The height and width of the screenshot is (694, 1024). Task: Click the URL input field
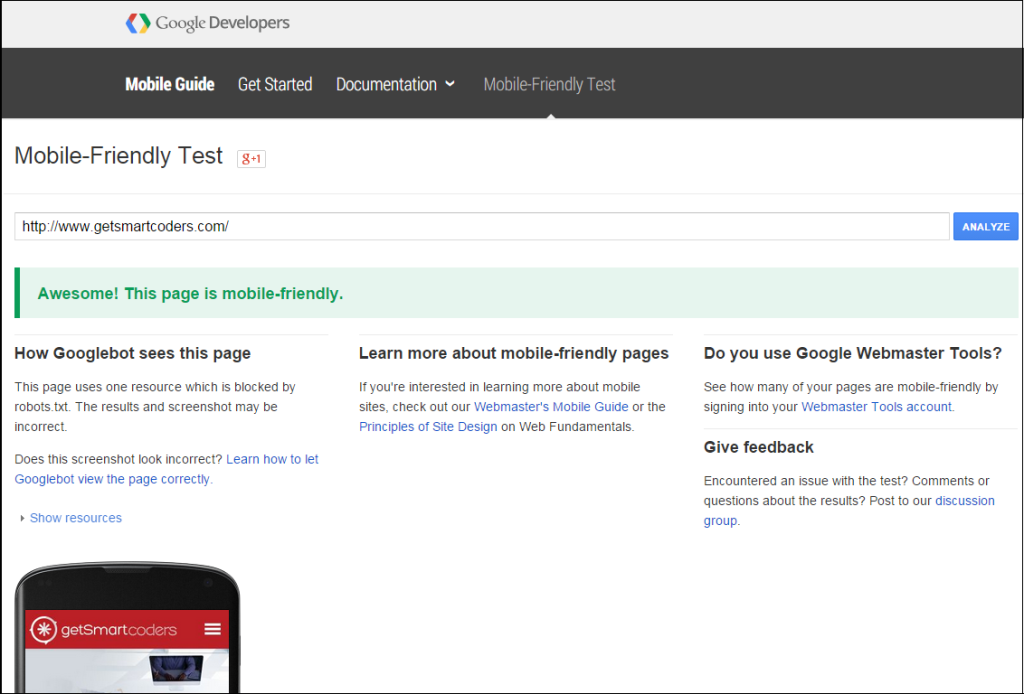482,227
